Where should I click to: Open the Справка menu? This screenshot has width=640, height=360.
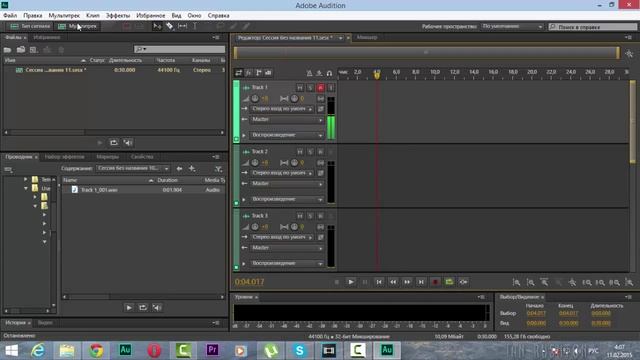click(x=218, y=16)
